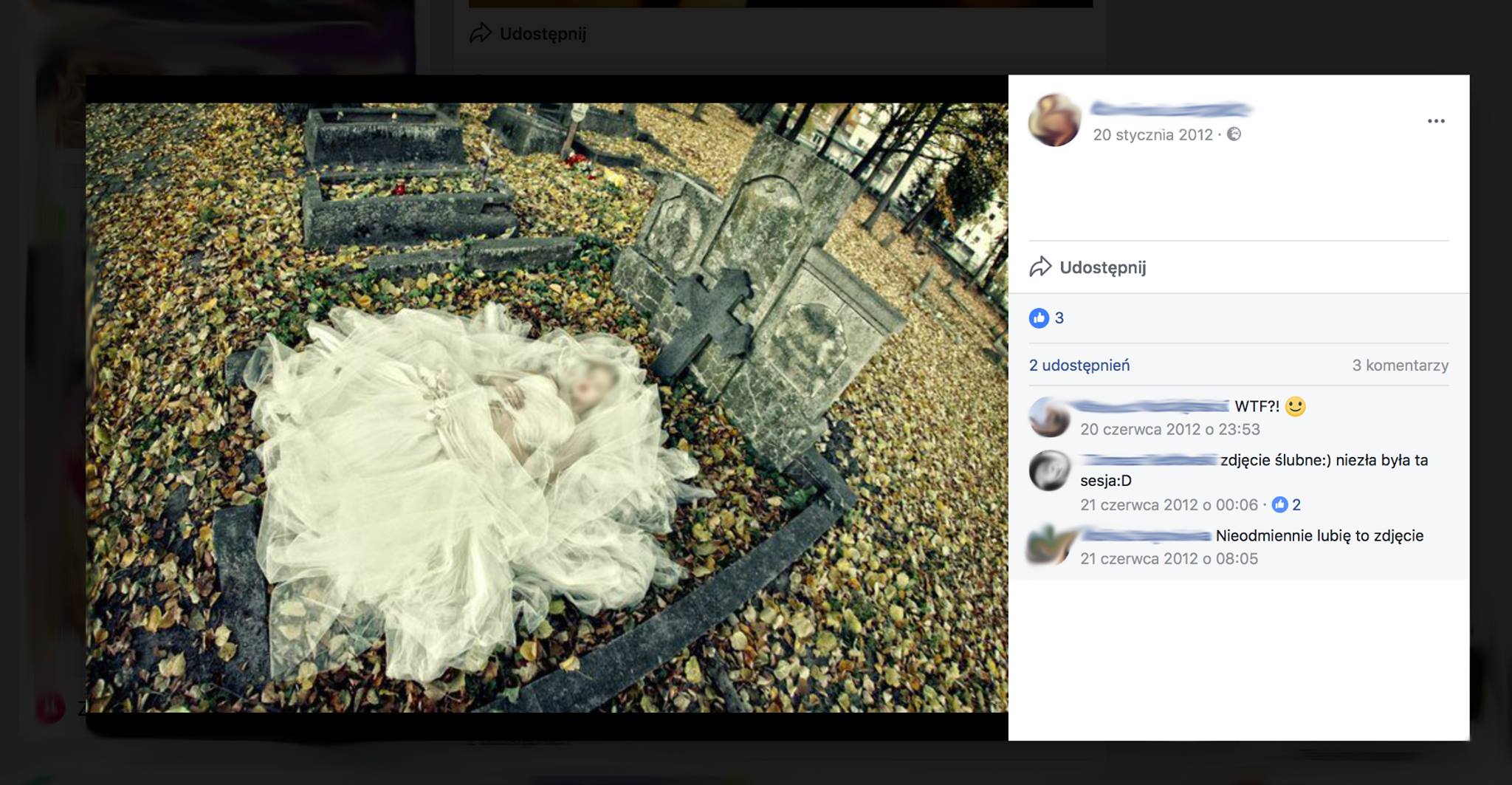The height and width of the screenshot is (785, 1512).
Task: Click the avatar beside "Nieodmiennie lubię to zdjęcie"
Action: click(x=1049, y=546)
